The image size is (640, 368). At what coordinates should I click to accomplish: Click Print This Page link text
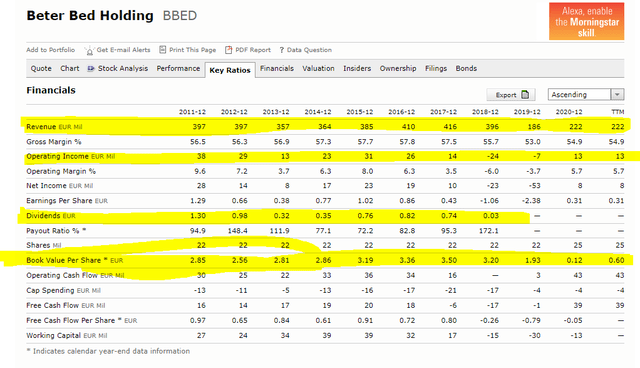(193, 50)
